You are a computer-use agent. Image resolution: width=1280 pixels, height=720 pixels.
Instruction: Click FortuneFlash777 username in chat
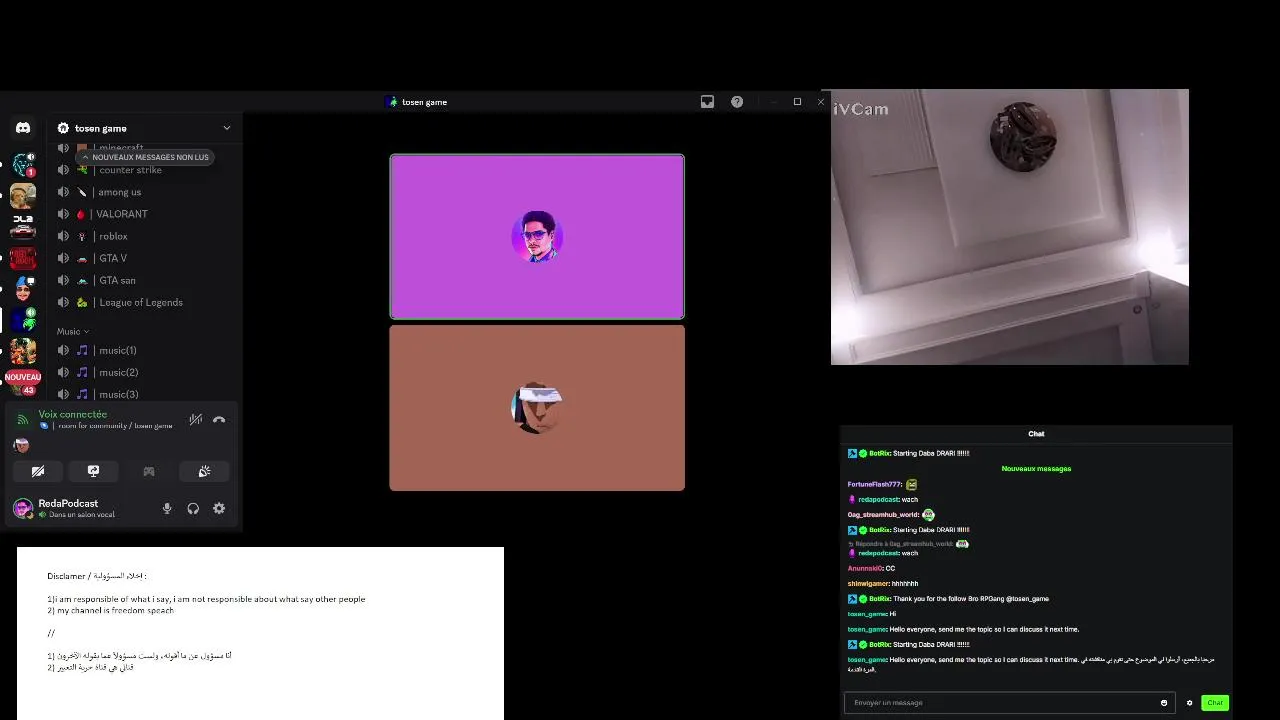pos(875,484)
